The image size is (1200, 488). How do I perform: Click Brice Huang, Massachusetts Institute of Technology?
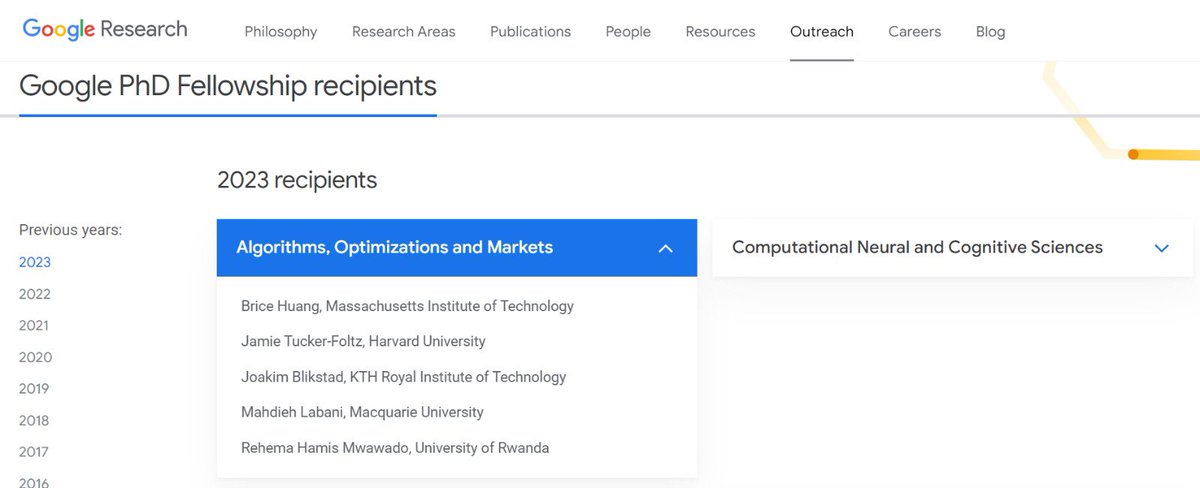point(407,306)
